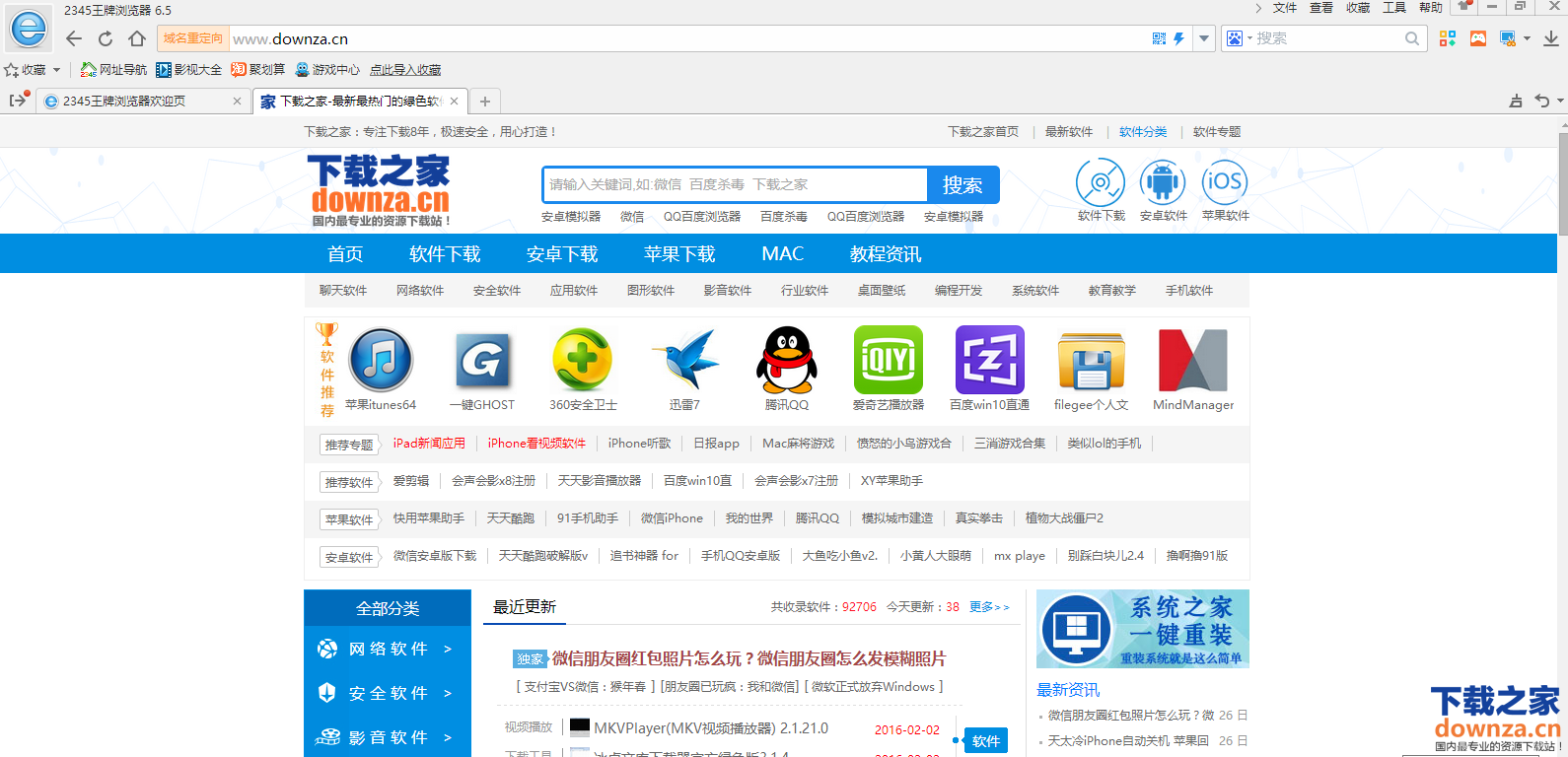This screenshot has height=757, width=1568.
Task: Open the 360安全卫士 icon
Action: tap(583, 360)
